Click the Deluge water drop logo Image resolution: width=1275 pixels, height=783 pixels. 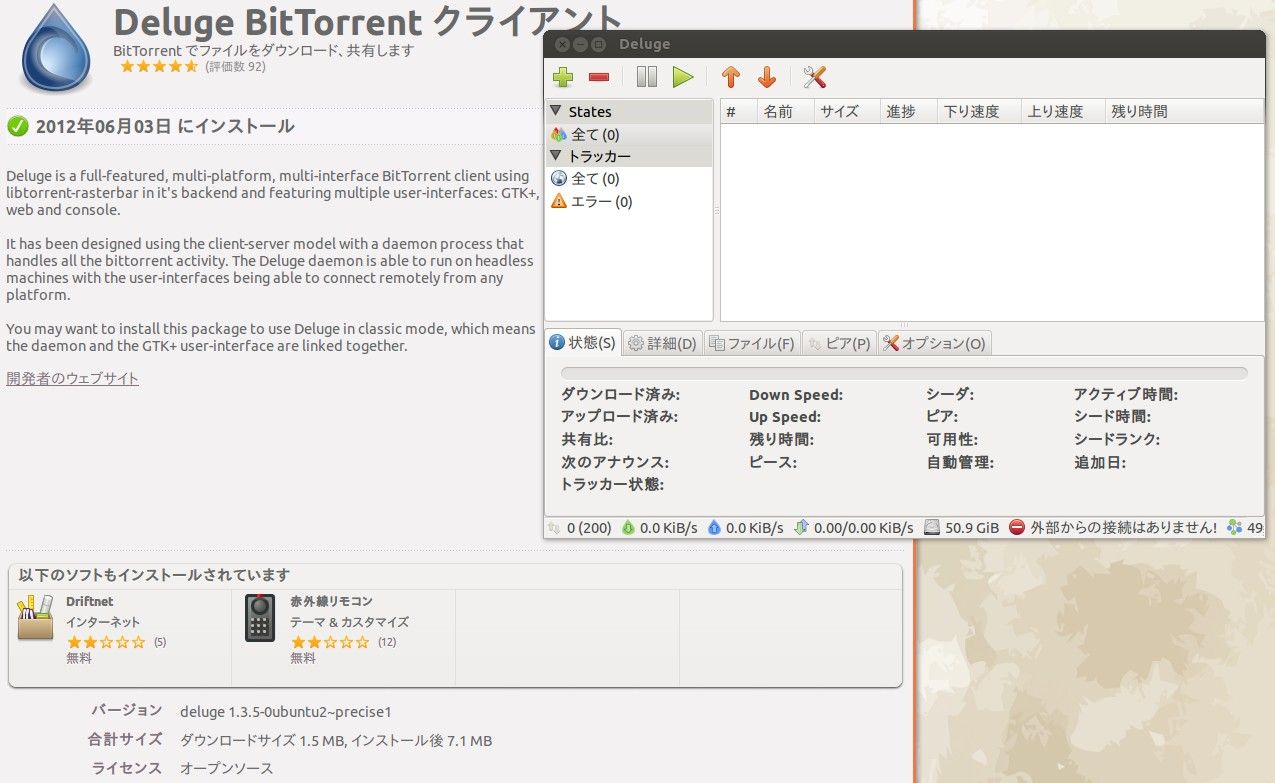[57, 49]
